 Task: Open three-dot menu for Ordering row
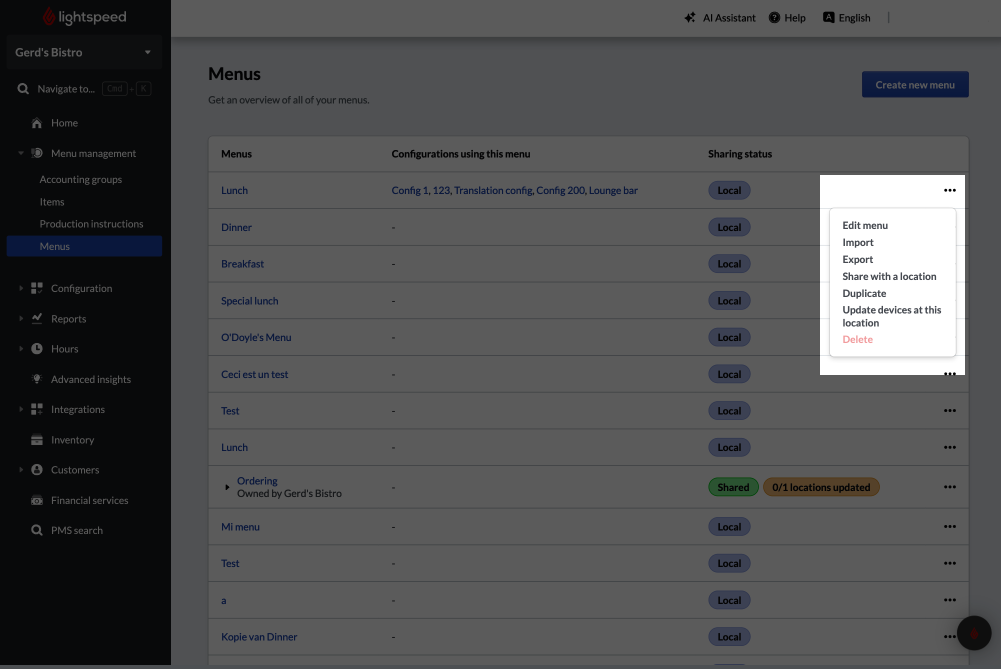click(x=949, y=487)
